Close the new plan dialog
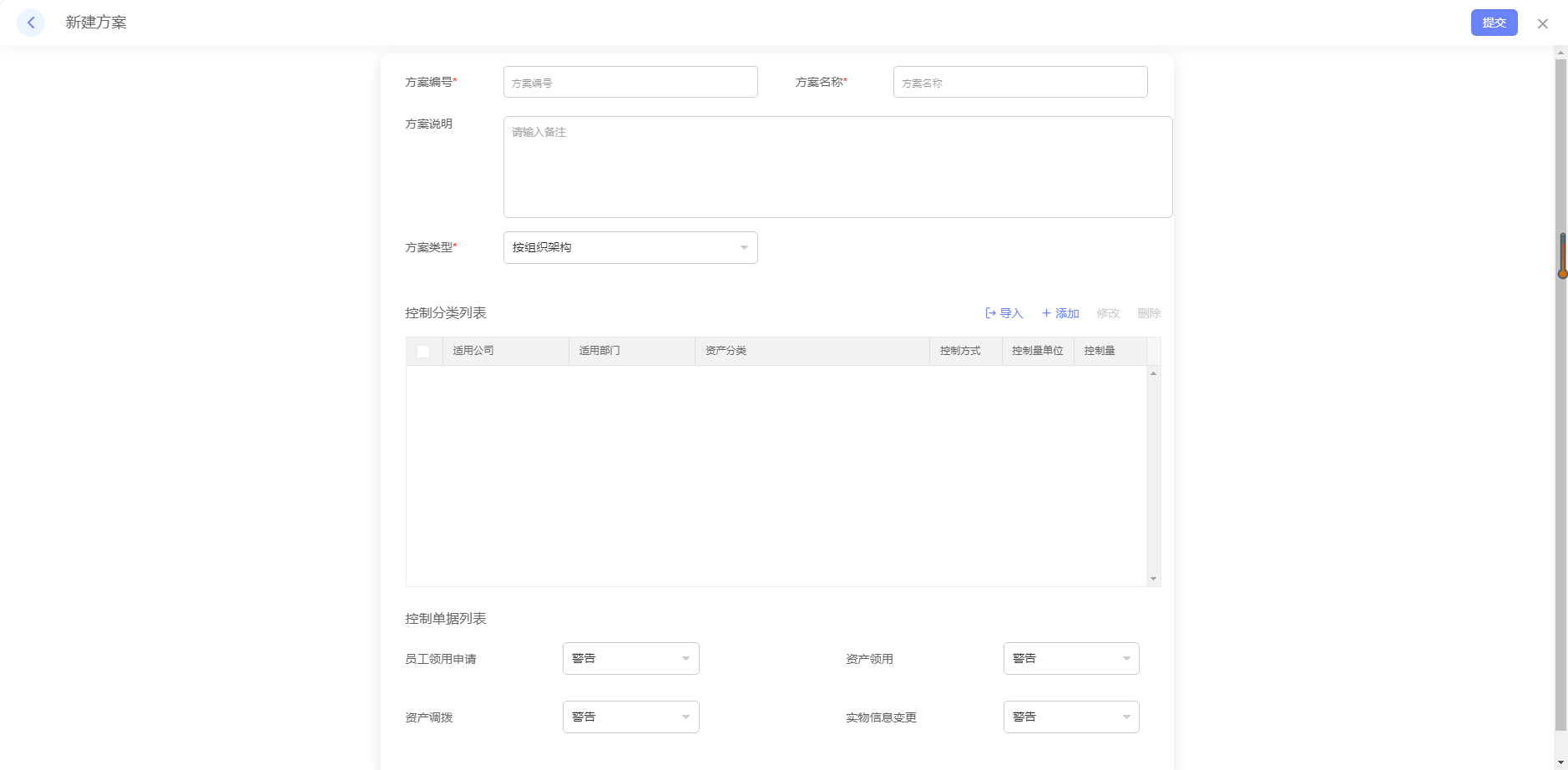This screenshot has width=1568, height=770. pyautogui.click(x=1542, y=24)
